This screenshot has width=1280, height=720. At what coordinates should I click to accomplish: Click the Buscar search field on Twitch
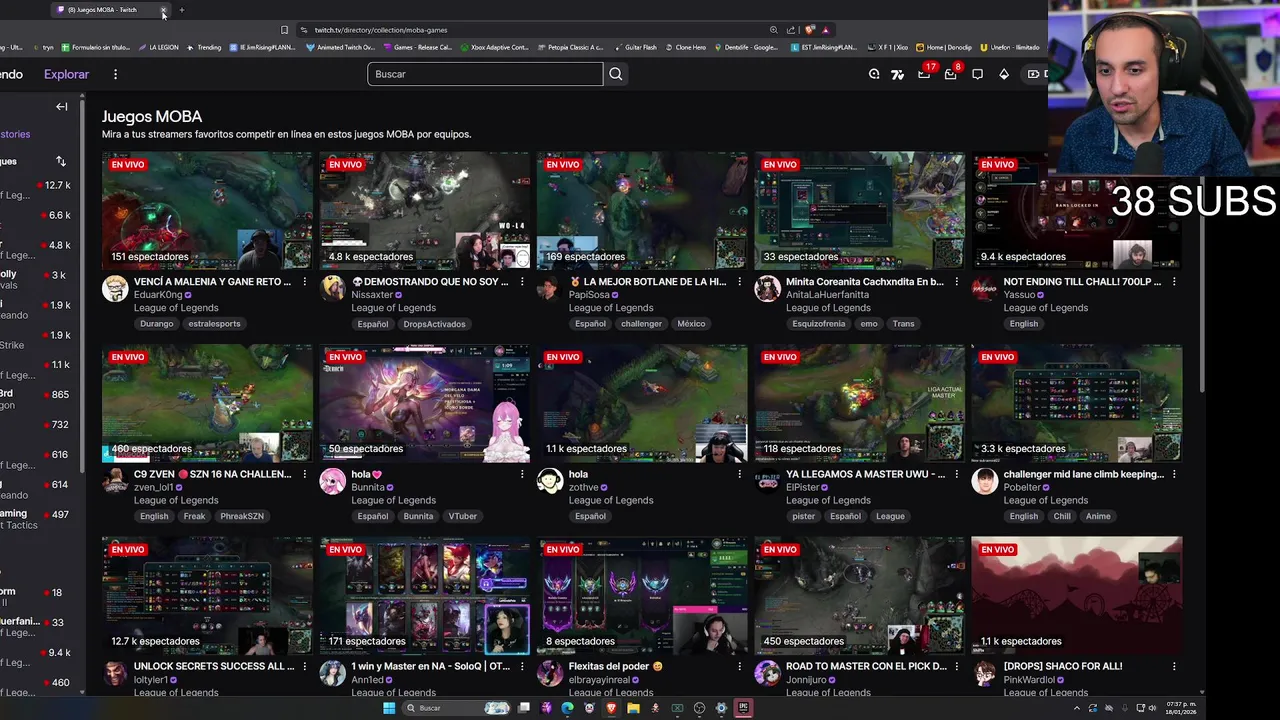(485, 74)
